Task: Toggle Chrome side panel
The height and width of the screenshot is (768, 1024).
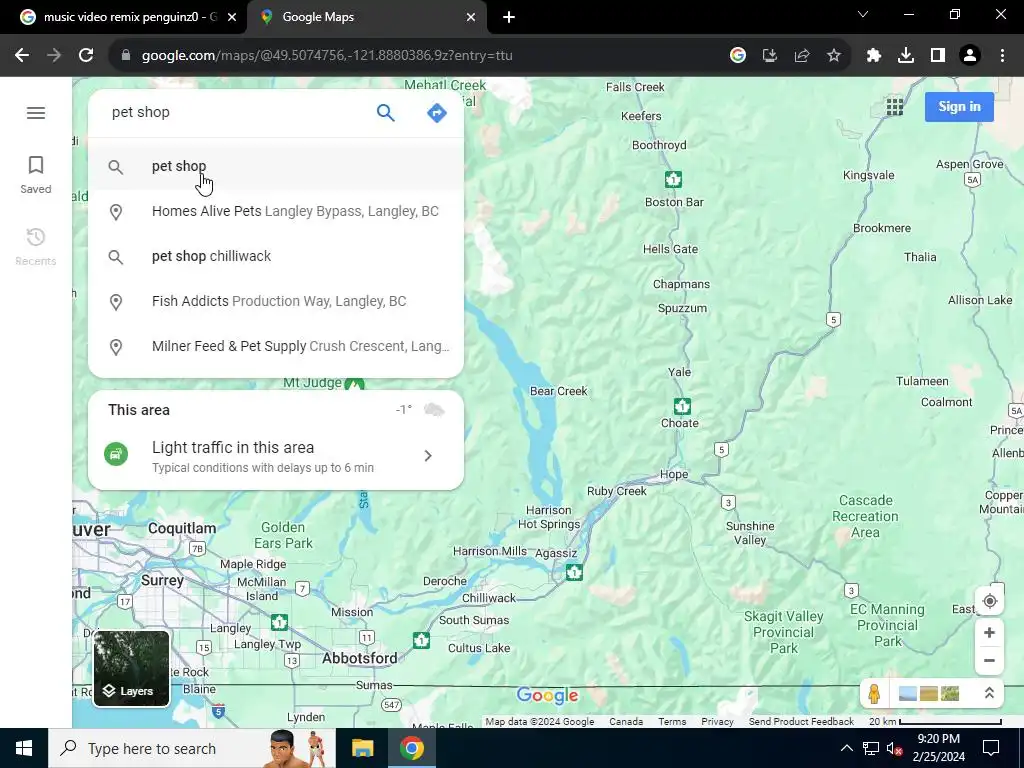Action: (x=938, y=56)
